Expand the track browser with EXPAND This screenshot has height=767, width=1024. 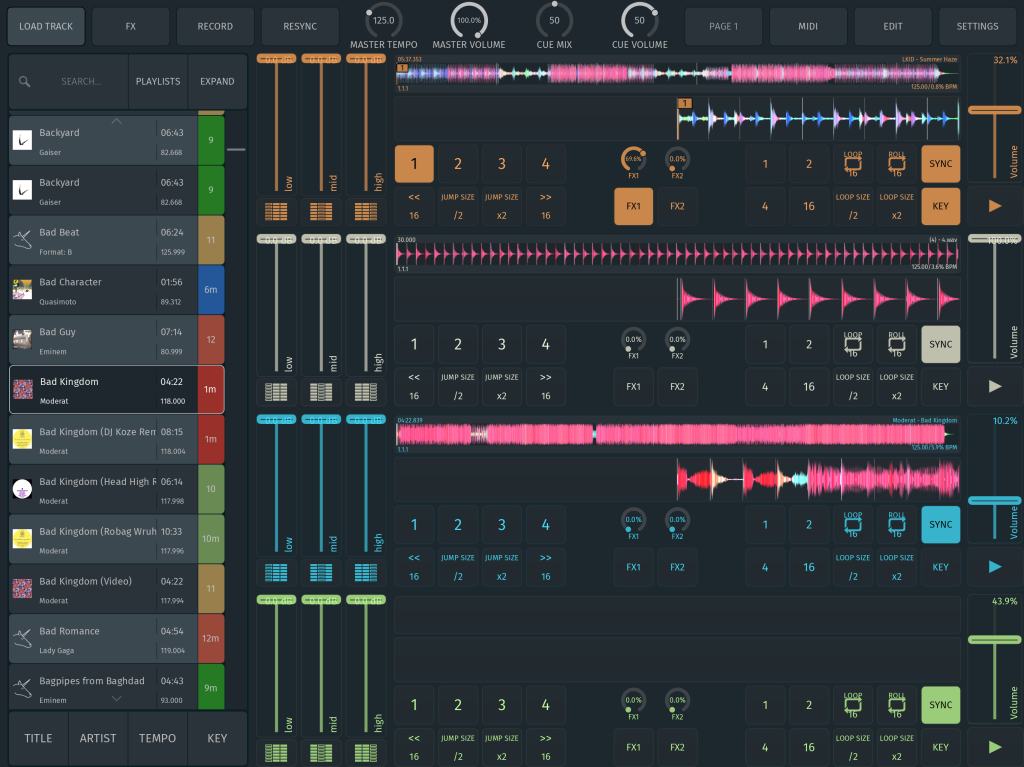(x=217, y=82)
